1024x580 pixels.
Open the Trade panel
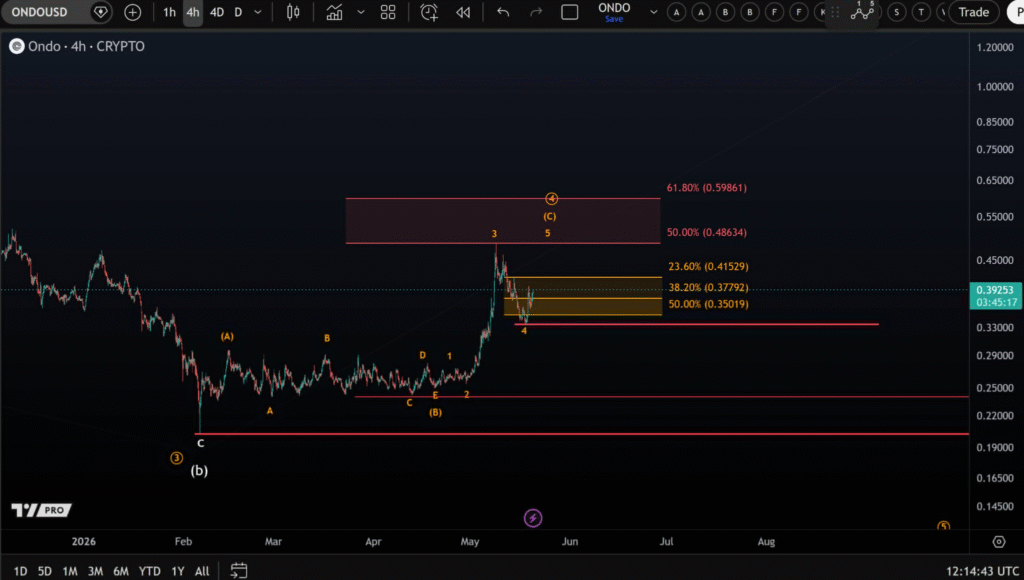[973, 12]
